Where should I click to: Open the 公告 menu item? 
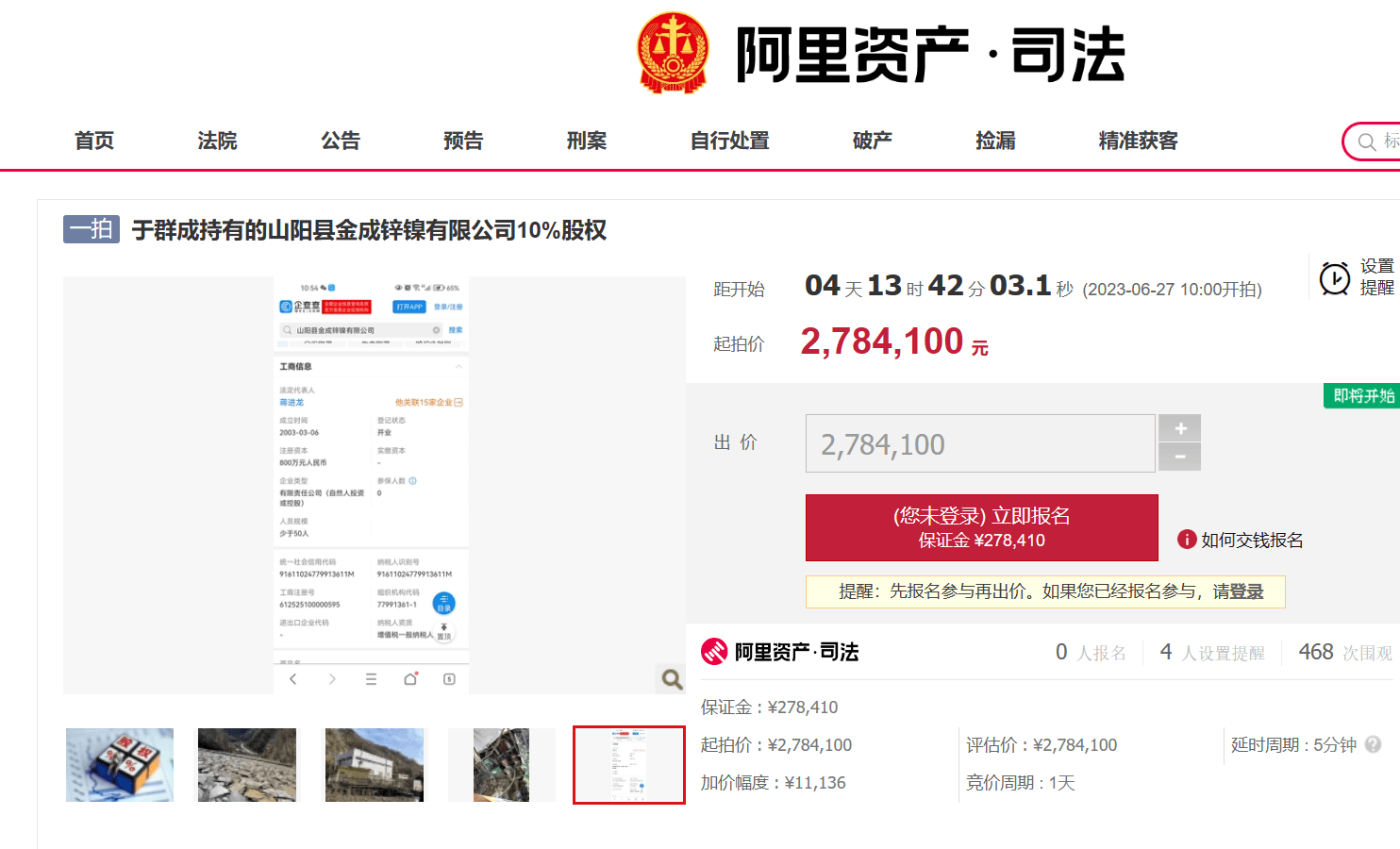341,141
